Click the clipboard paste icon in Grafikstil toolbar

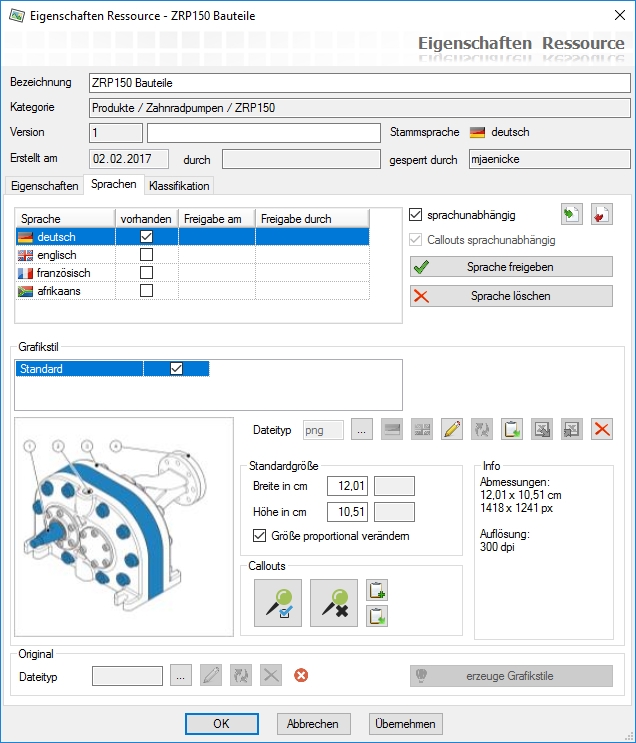512,429
